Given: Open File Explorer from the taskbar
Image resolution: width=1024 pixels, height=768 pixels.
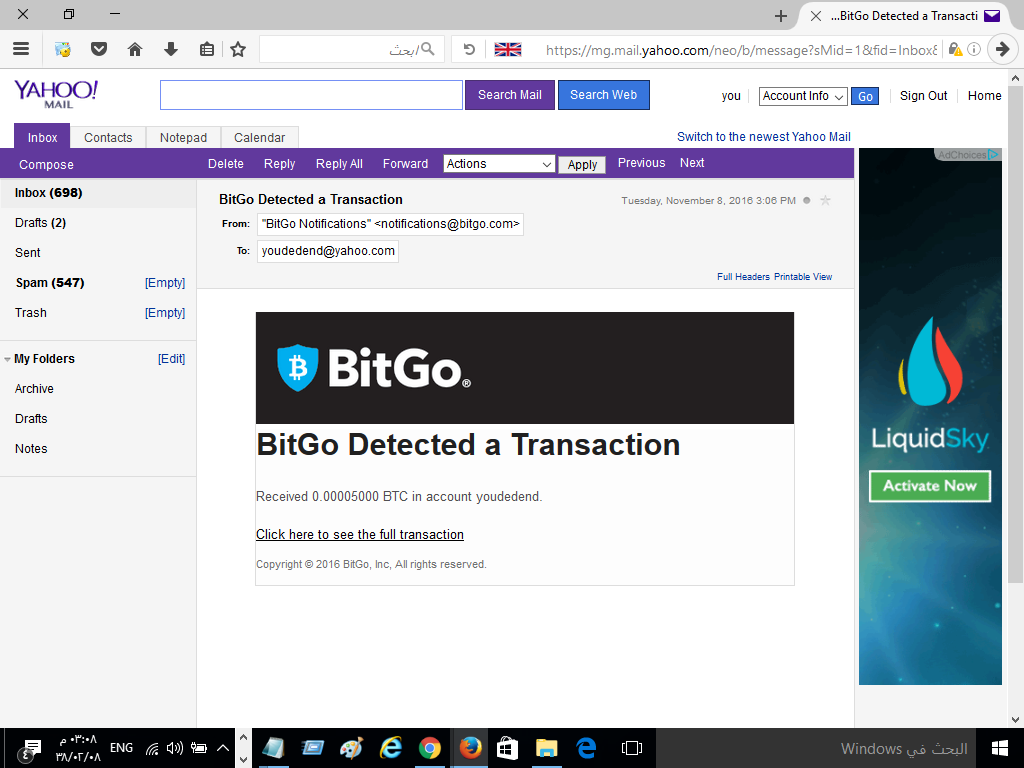Looking at the screenshot, I should [547, 748].
